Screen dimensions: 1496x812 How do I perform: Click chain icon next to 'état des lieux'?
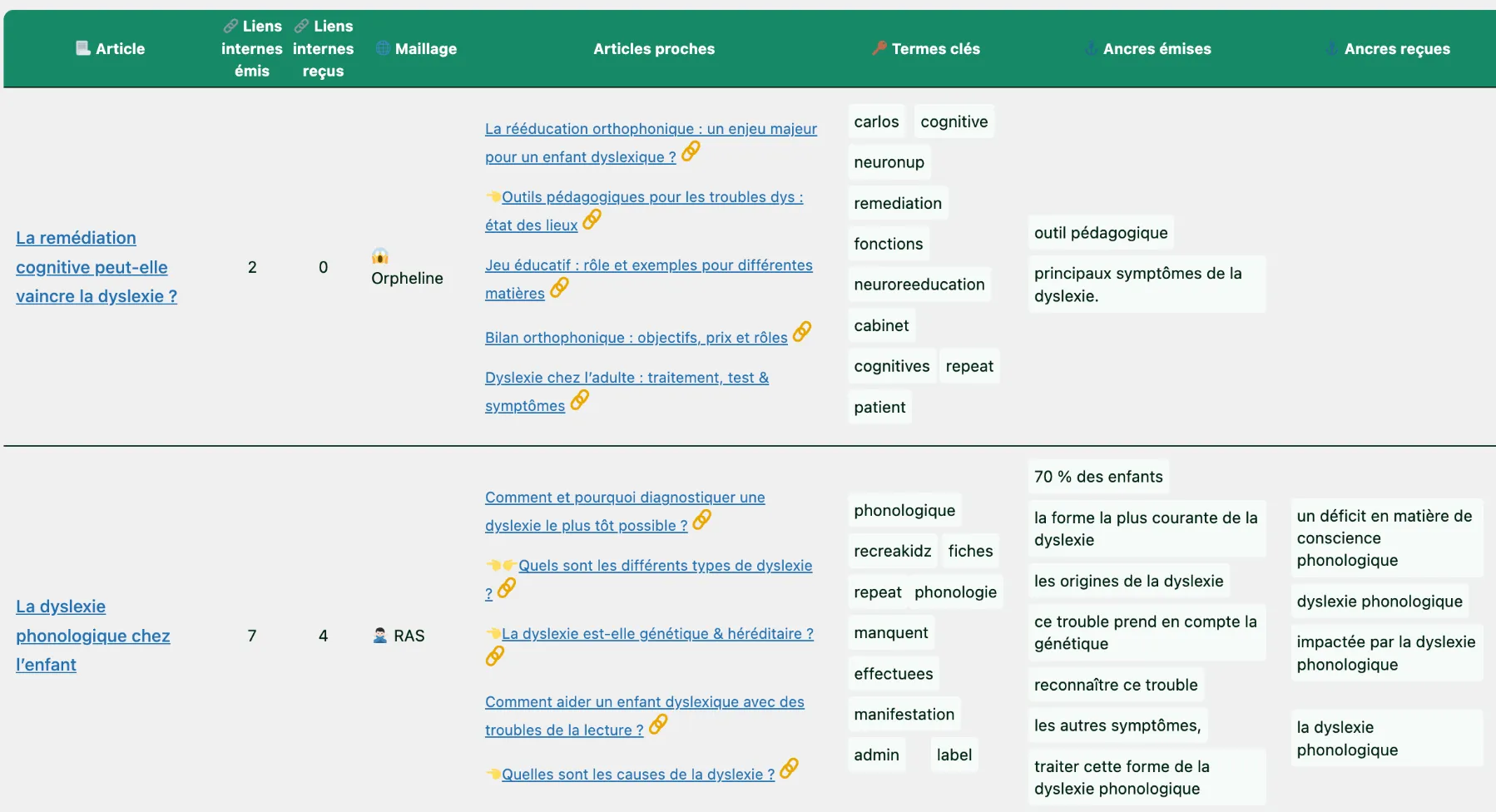coord(592,220)
